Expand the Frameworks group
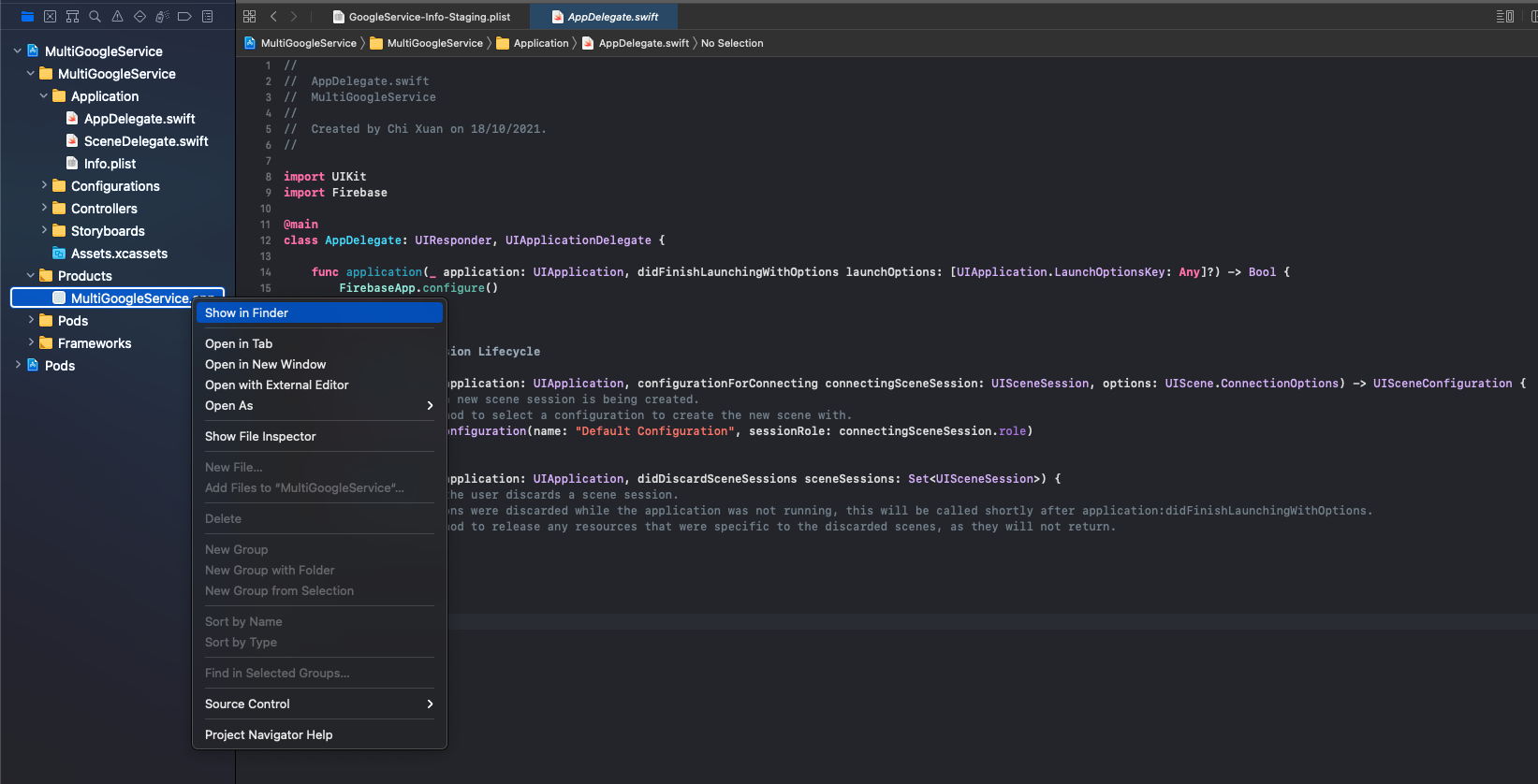1538x784 pixels. tap(31, 342)
